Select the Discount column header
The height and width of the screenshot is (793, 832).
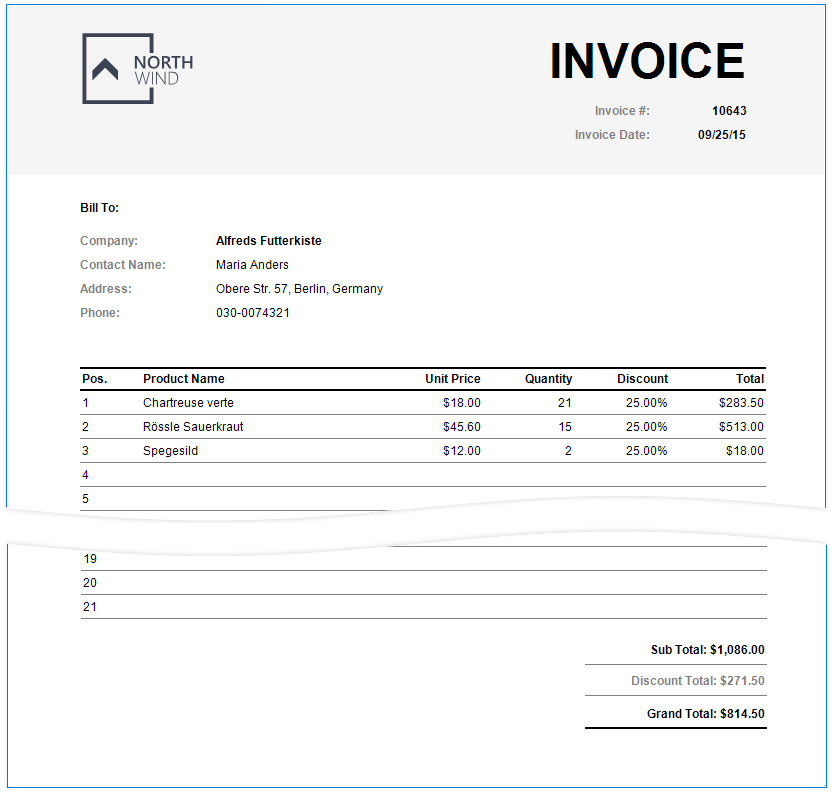click(x=643, y=378)
